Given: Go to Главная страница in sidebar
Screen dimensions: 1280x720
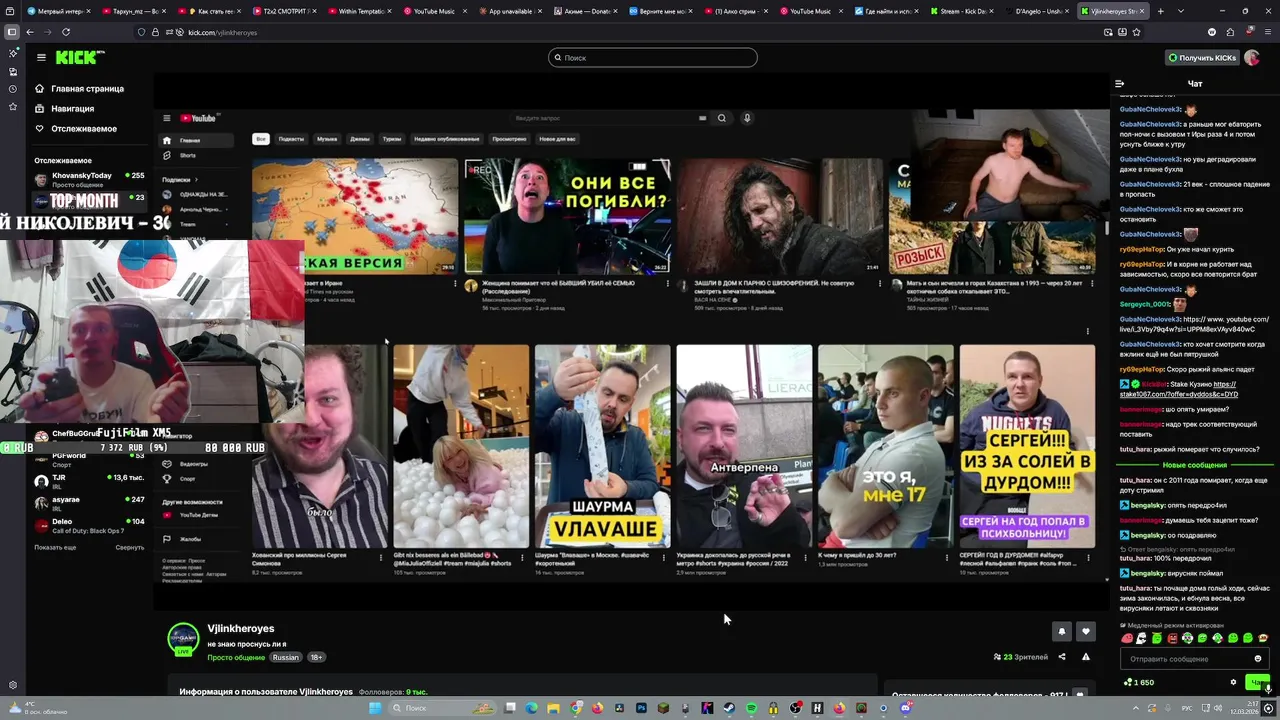Looking at the screenshot, I should [79, 89].
